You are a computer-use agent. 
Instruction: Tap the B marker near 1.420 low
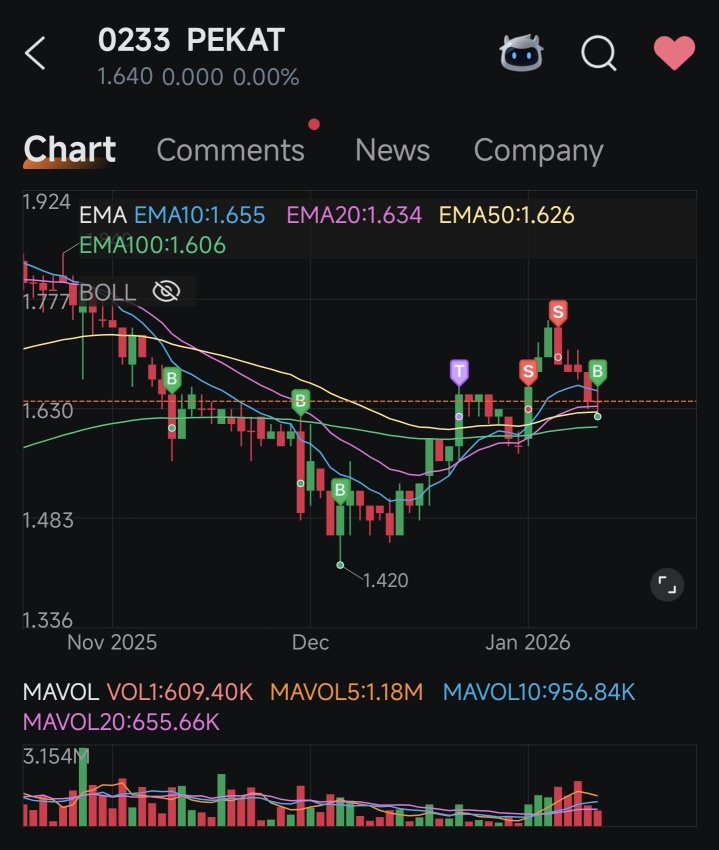coord(340,491)
